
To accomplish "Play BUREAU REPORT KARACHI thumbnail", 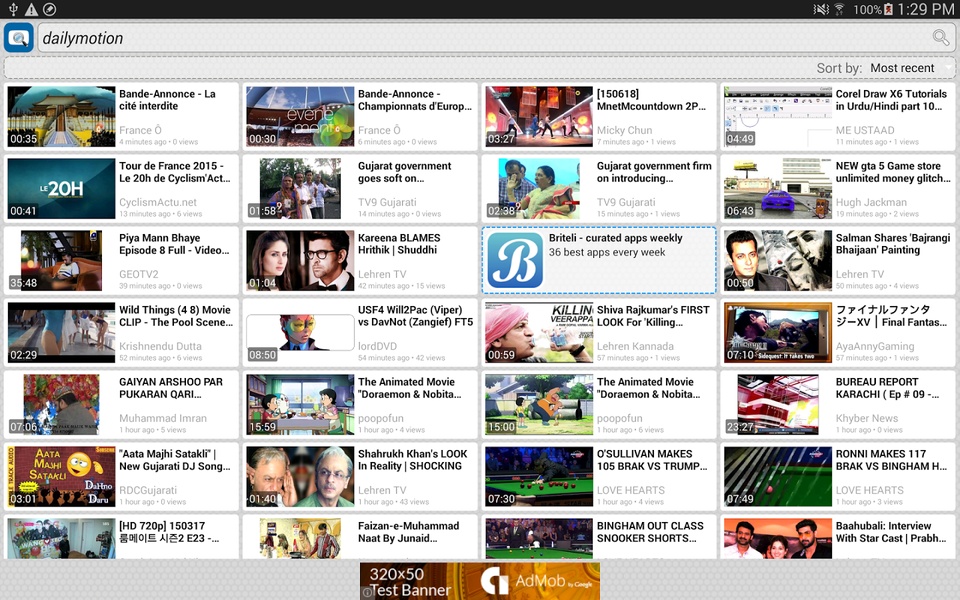I will click(778, 404).
